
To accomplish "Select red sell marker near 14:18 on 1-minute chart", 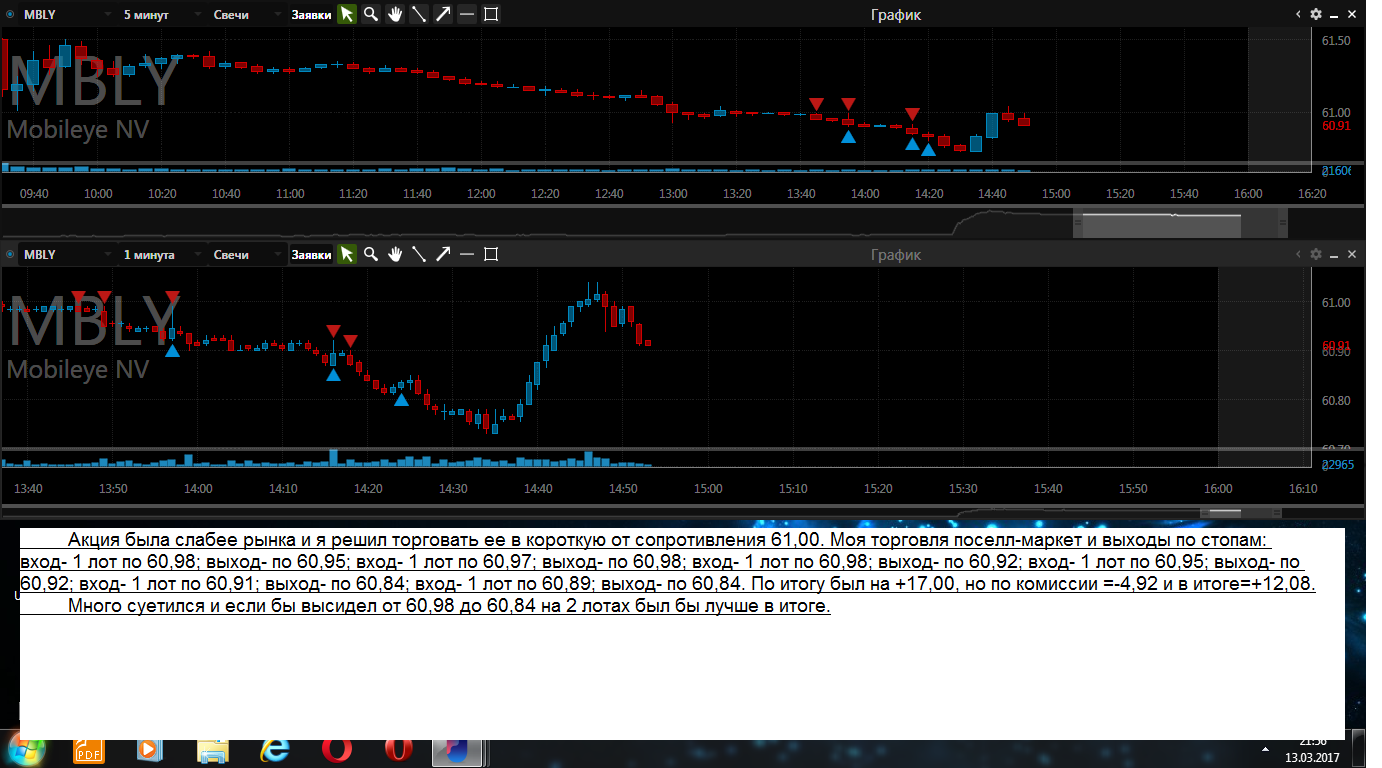I will [x=350, y=342].
